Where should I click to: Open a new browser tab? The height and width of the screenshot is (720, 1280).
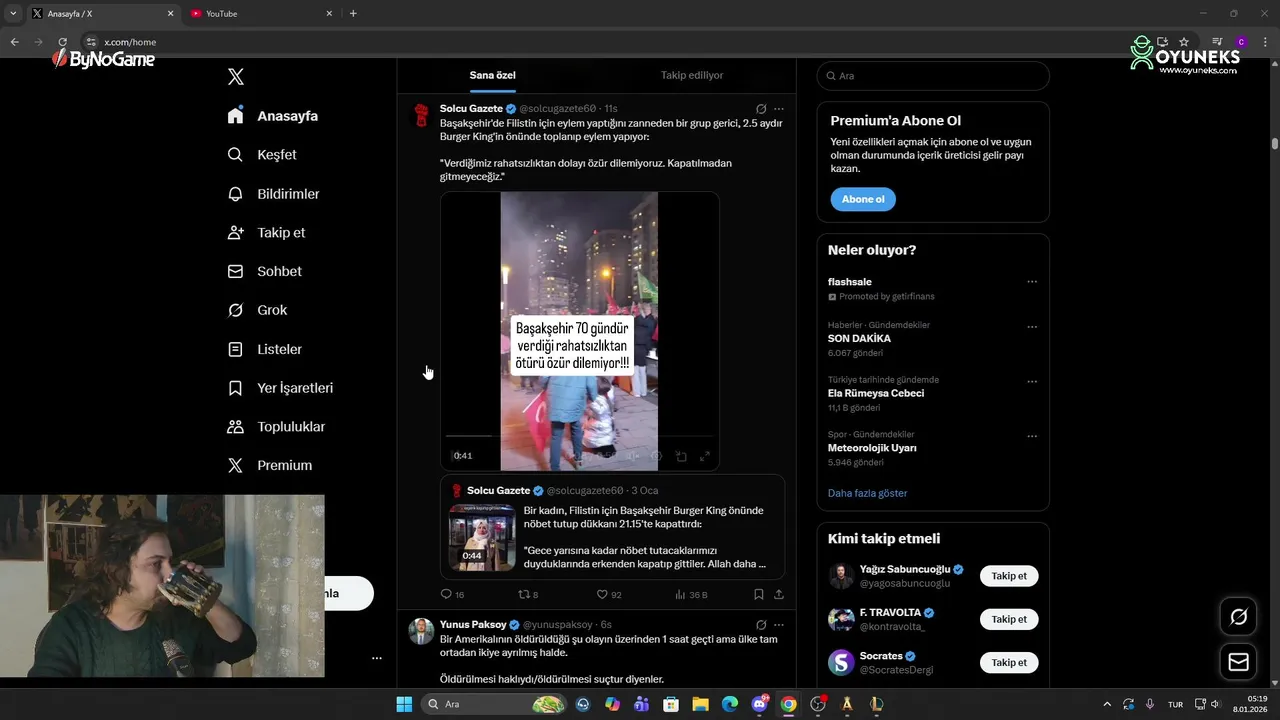(x=353, y=13)
